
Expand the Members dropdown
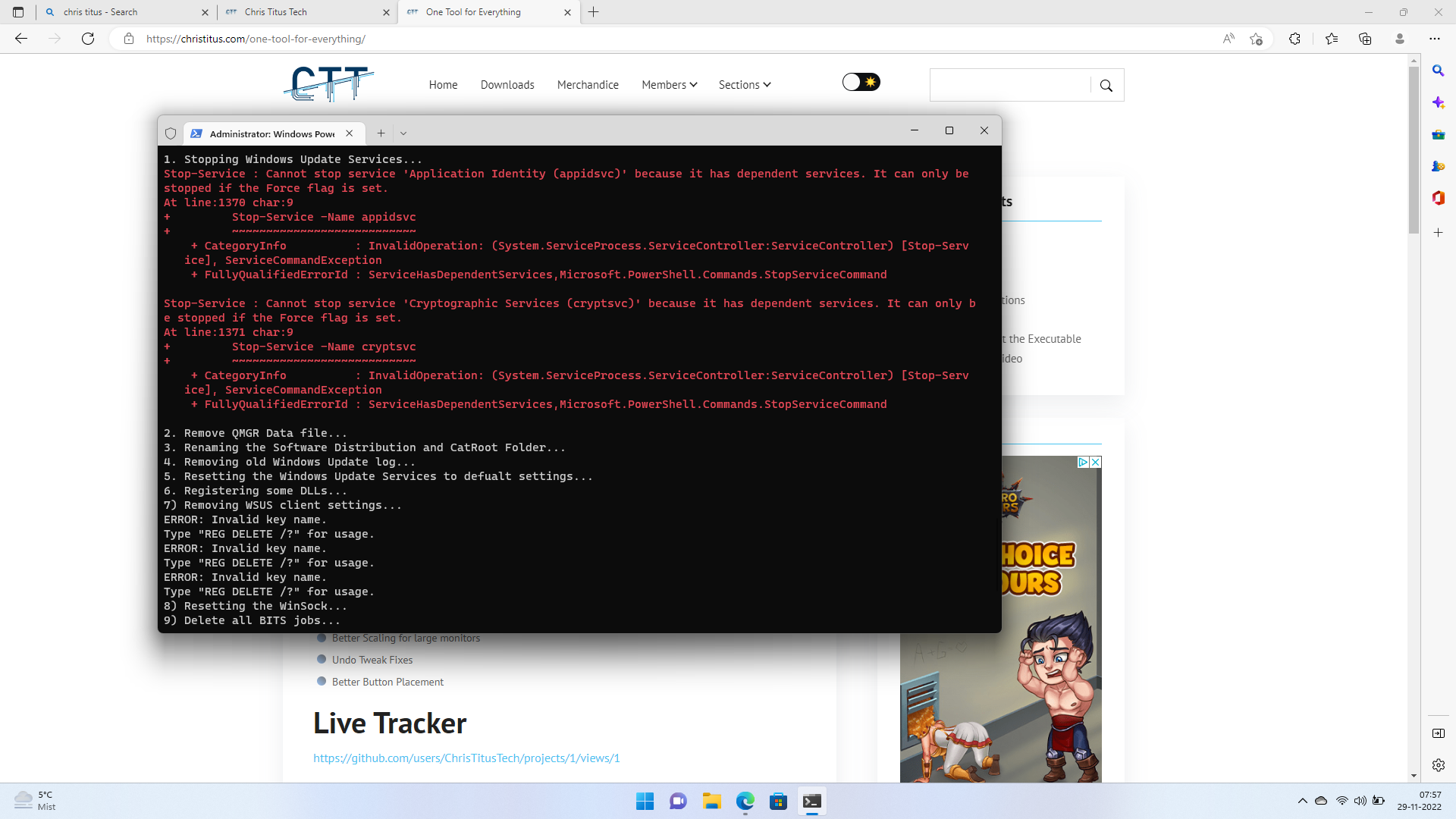(668, 84)
